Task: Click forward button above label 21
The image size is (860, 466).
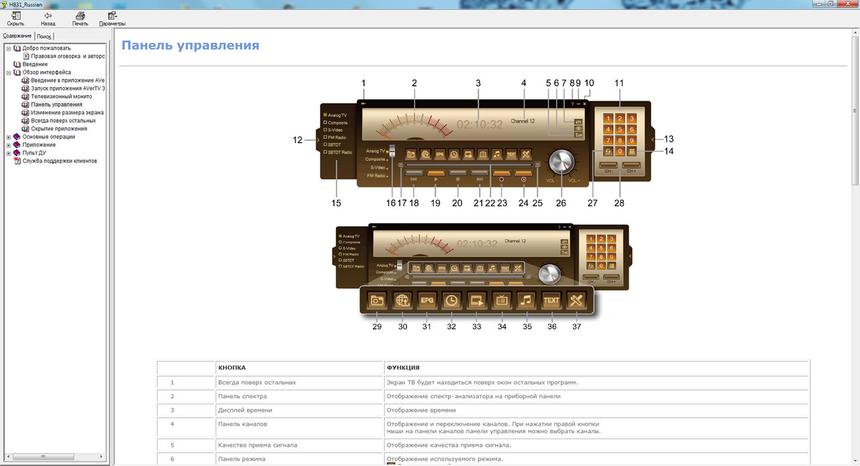Action: click(479, 173)
